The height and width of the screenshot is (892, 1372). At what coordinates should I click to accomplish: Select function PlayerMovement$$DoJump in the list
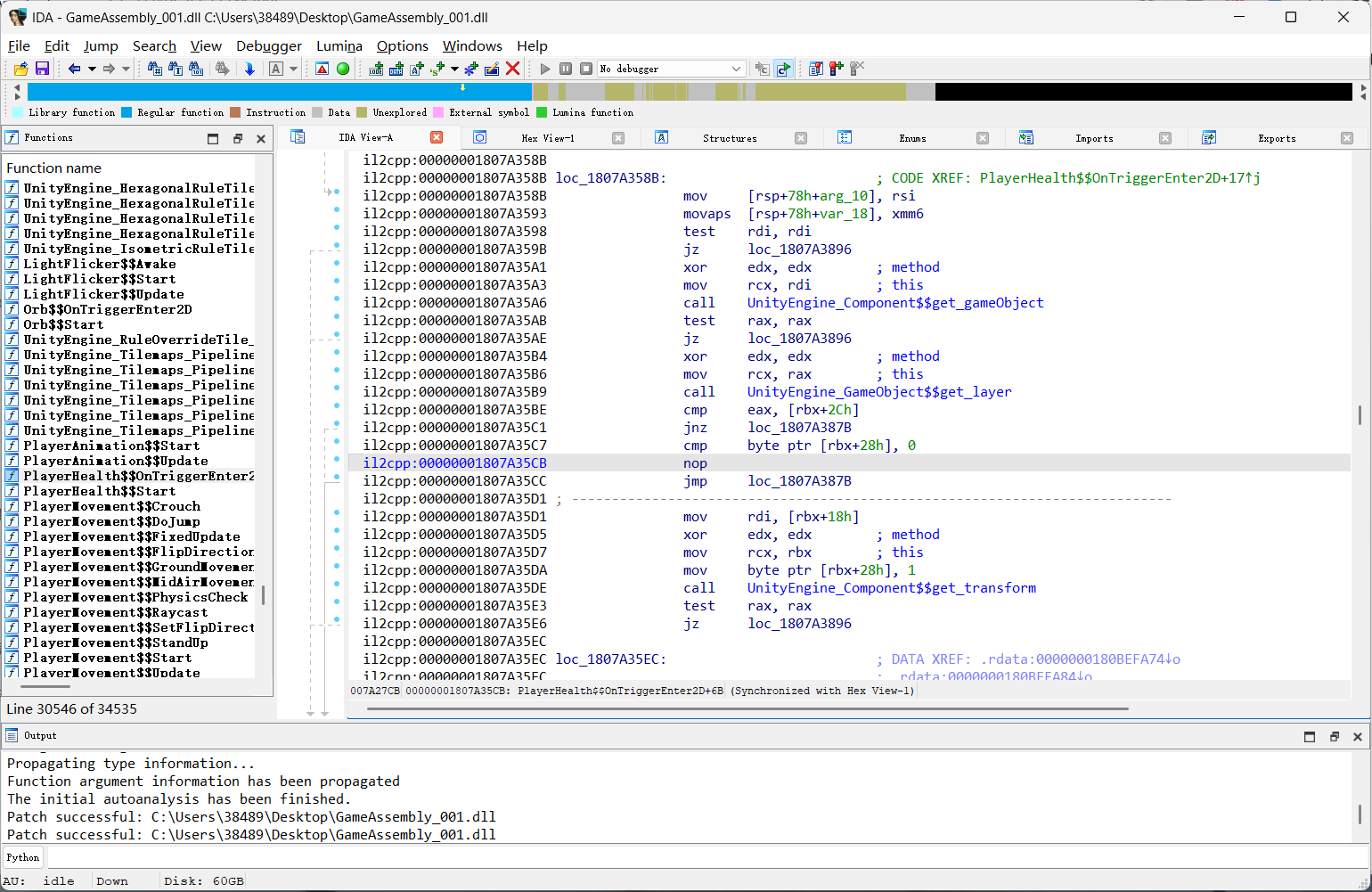(111, 521)
